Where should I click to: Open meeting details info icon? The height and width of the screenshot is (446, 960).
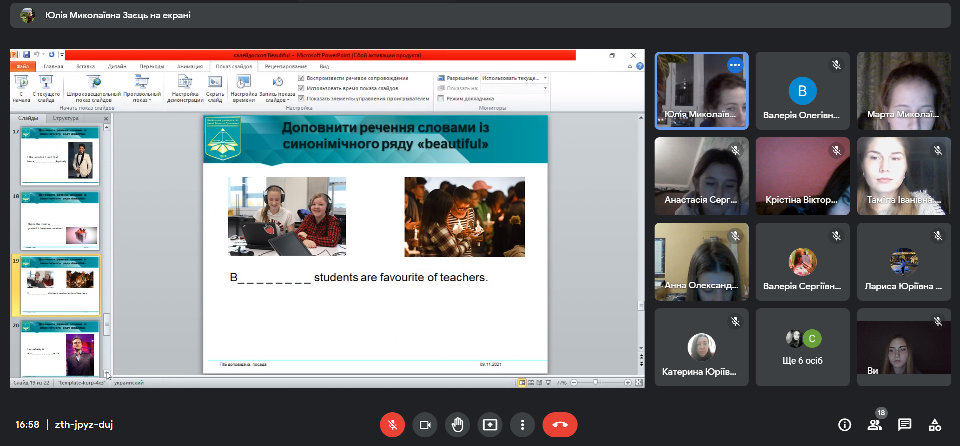click(845, 425)
